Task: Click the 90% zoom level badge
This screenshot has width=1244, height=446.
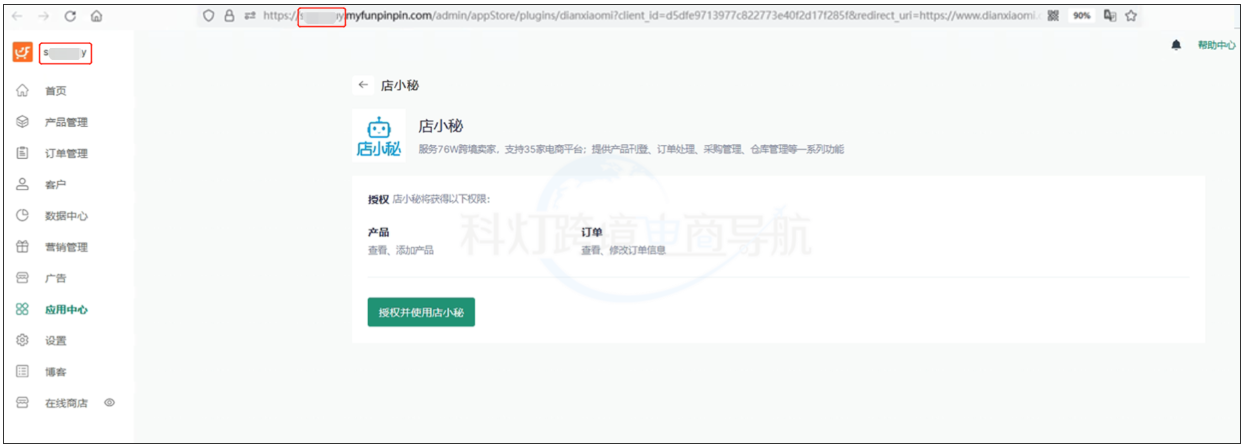Action: (1082, 16)
